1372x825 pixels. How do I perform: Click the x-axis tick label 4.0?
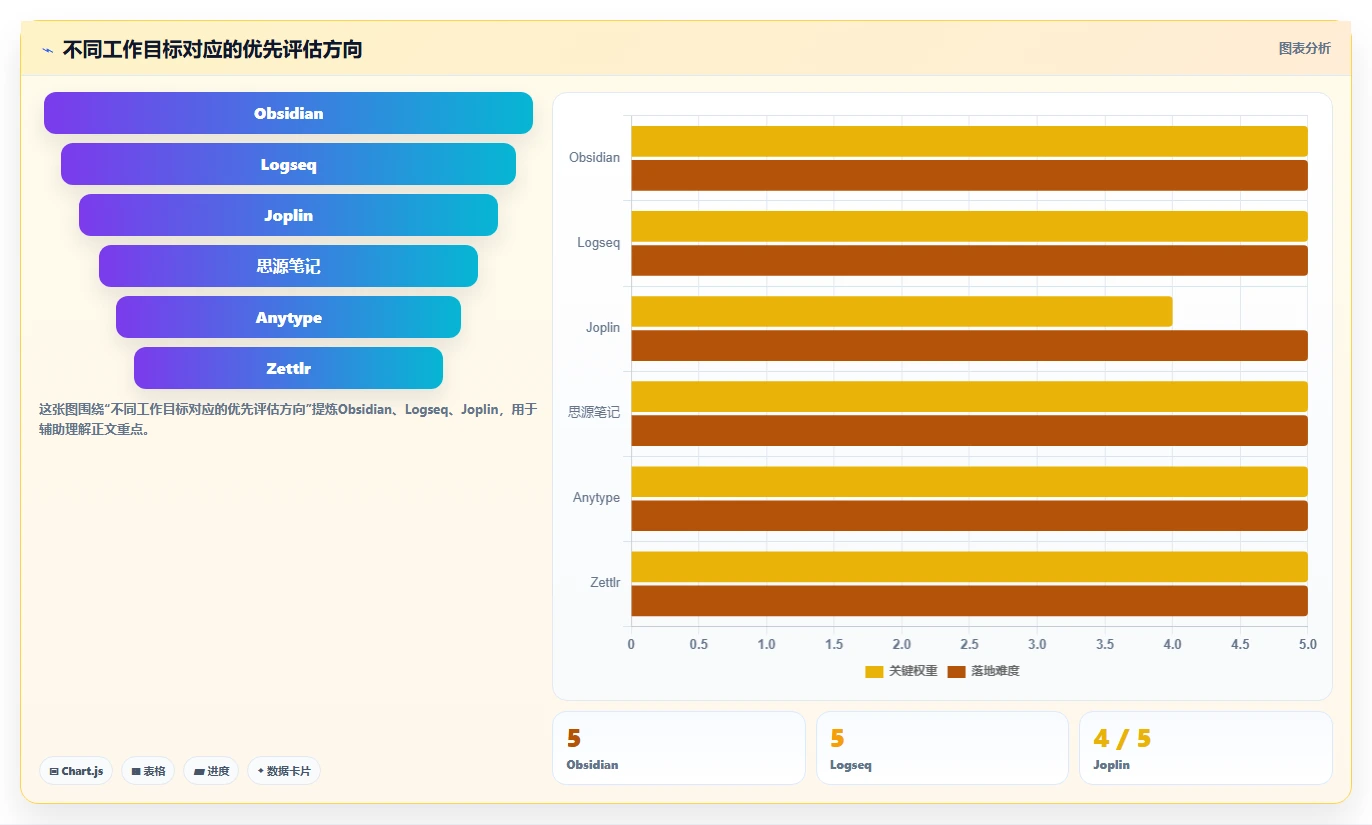pos(1172,644)
